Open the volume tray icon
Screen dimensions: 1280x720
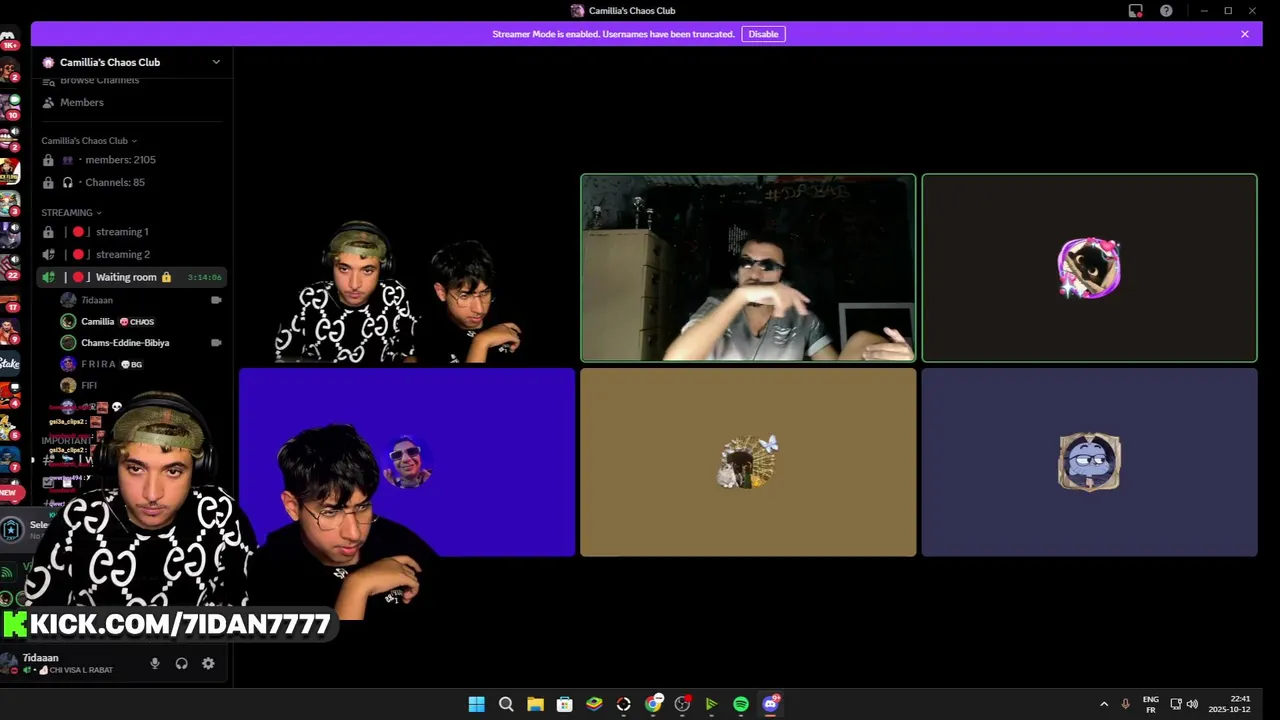pos(1192,704)
